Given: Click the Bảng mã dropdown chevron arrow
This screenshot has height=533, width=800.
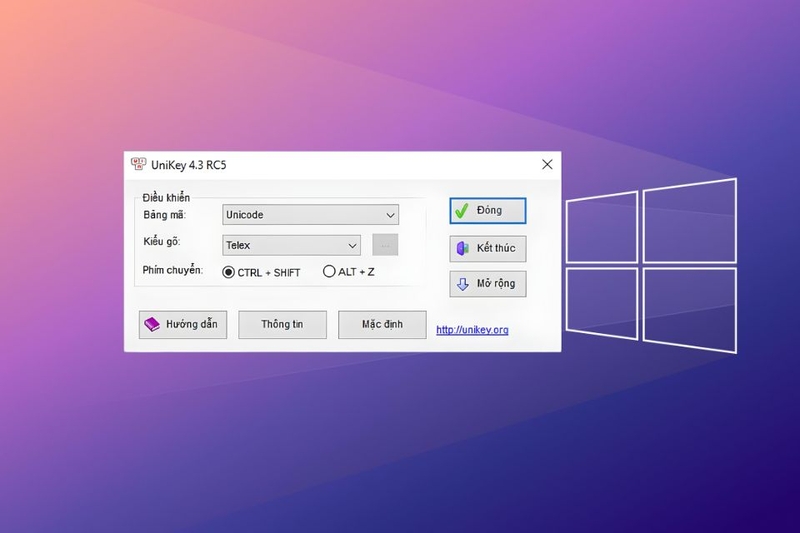Looking at the screenshot, I should tap(390, 215).
